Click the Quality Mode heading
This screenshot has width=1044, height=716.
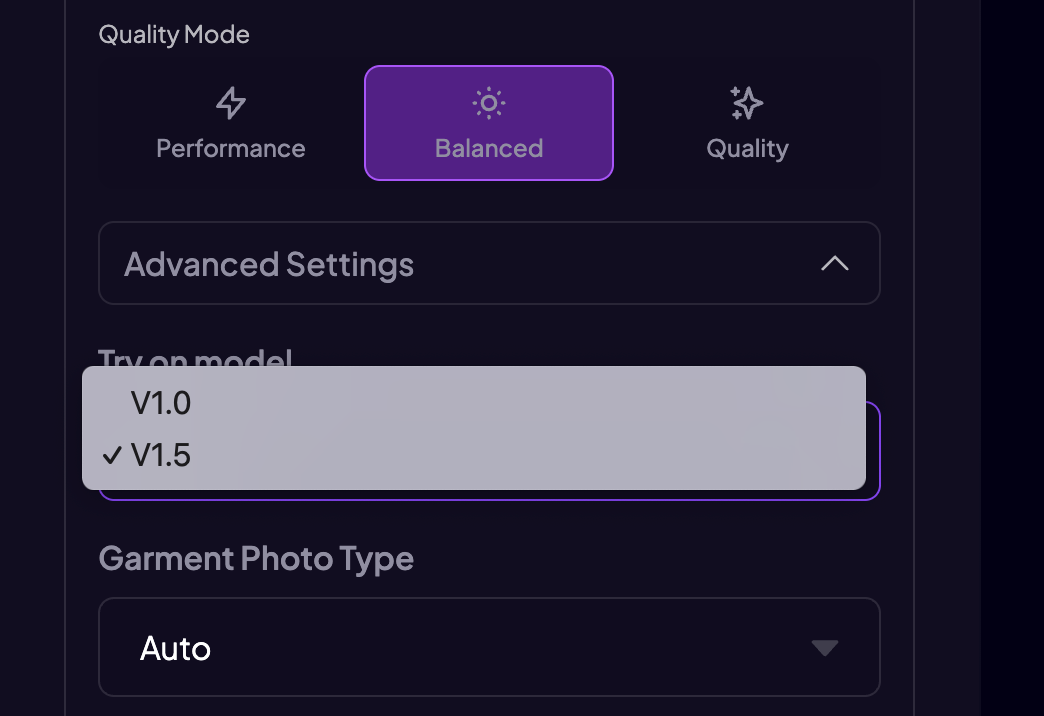point(174,35)
